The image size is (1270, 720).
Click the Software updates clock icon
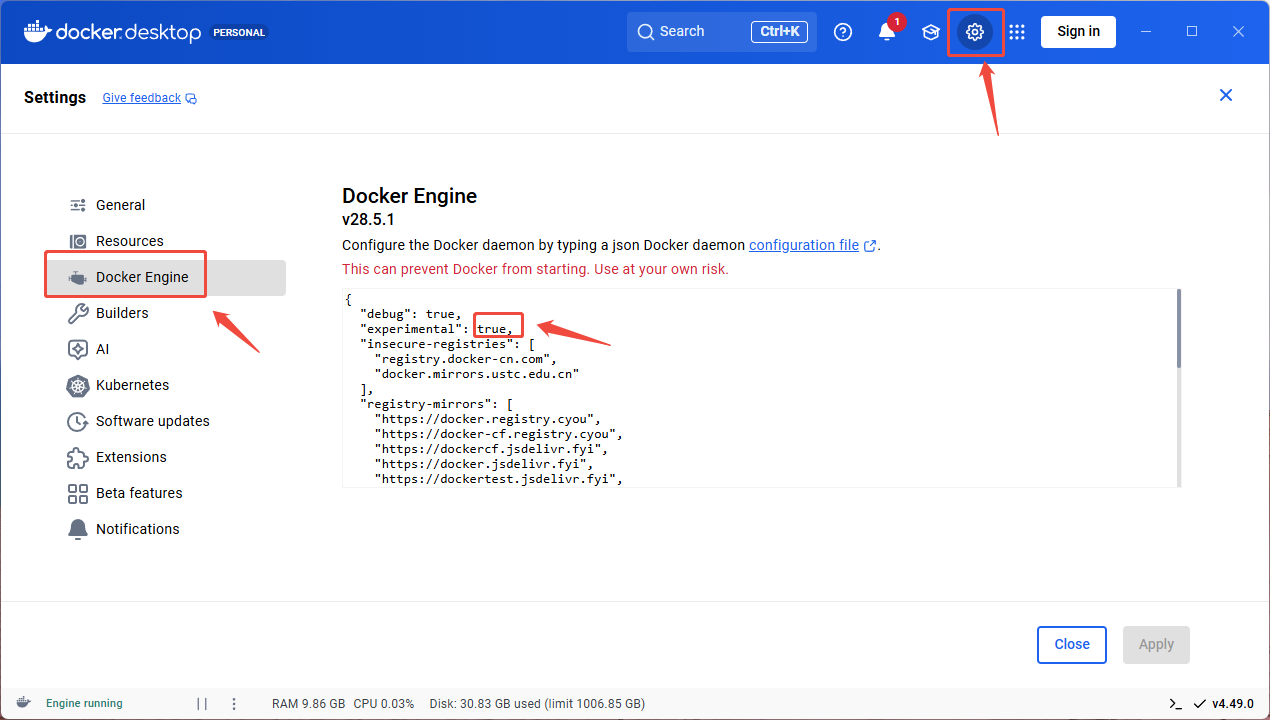click(78, 421)
